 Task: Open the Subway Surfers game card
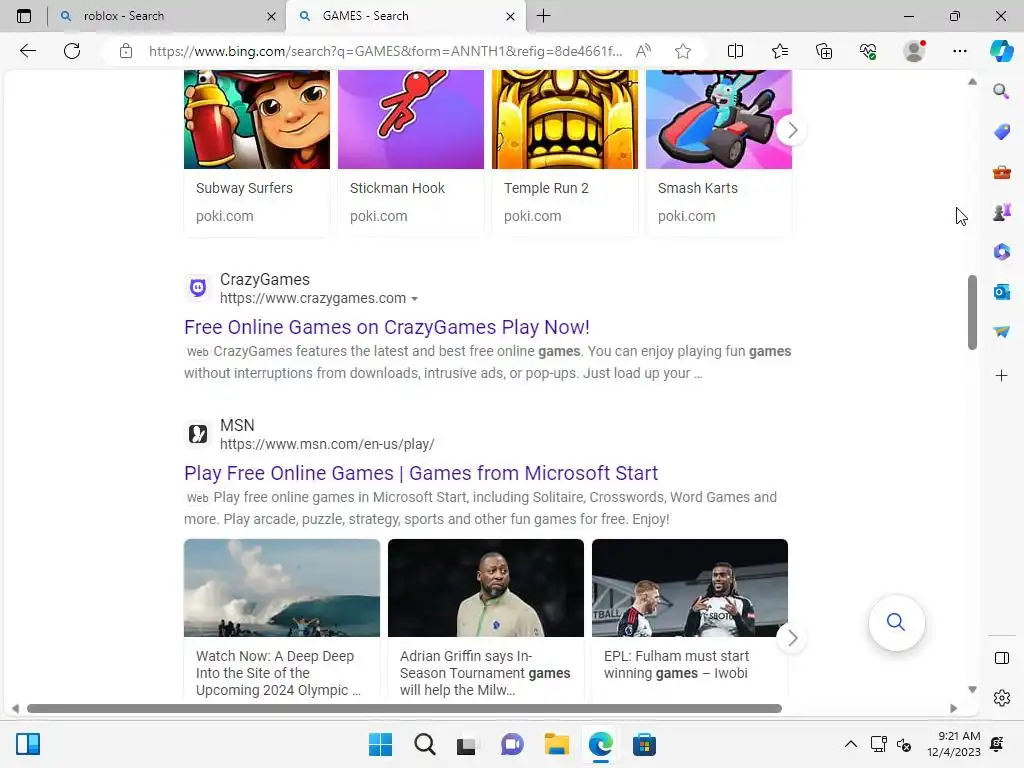point(257,152)
